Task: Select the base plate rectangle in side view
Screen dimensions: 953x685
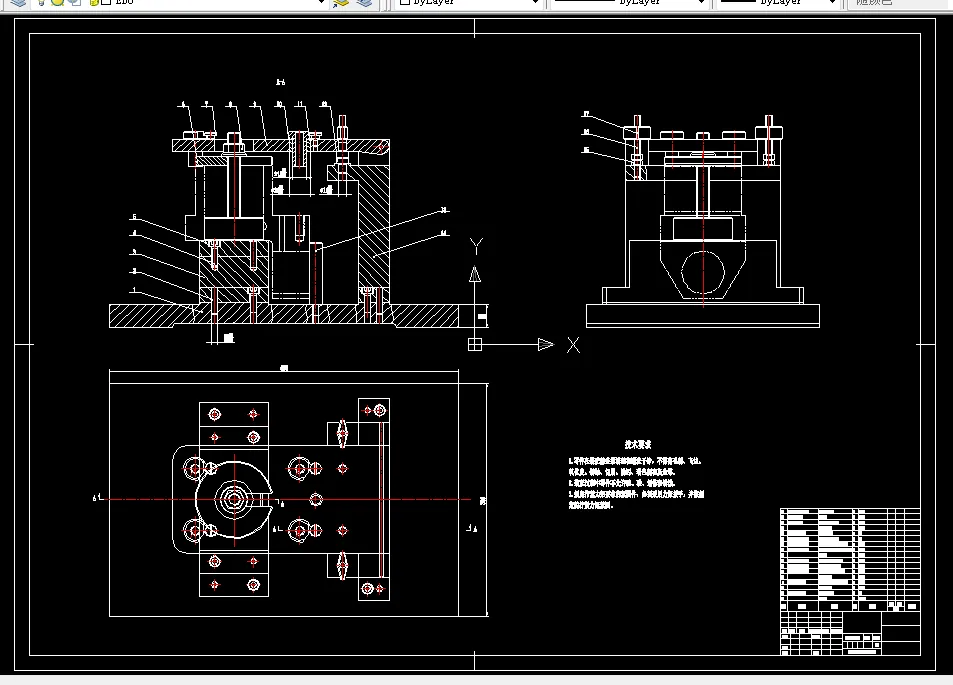Action: pyautogui.click(x=703, y=315)
